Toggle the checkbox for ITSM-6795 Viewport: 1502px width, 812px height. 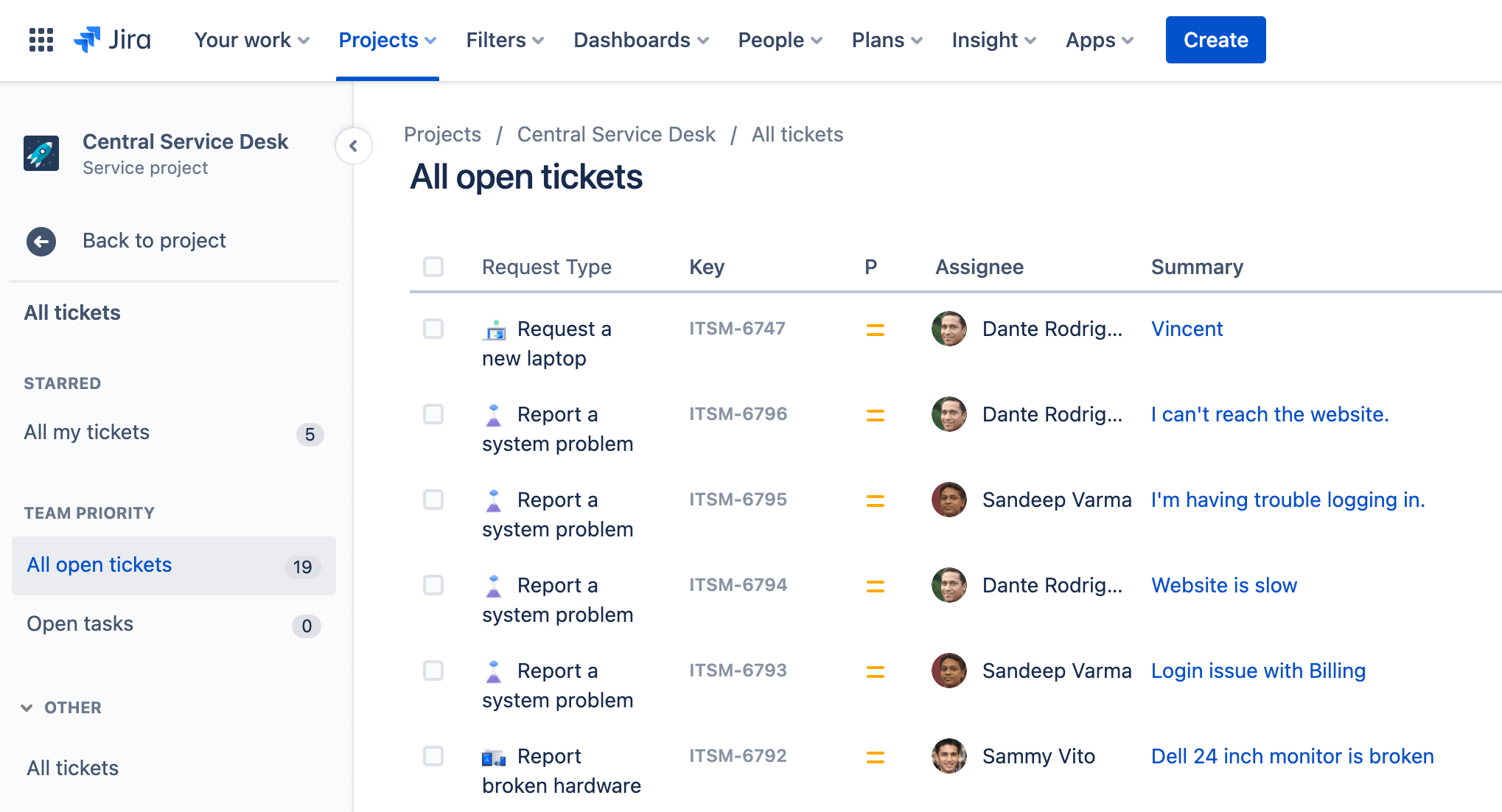[435, 499]
